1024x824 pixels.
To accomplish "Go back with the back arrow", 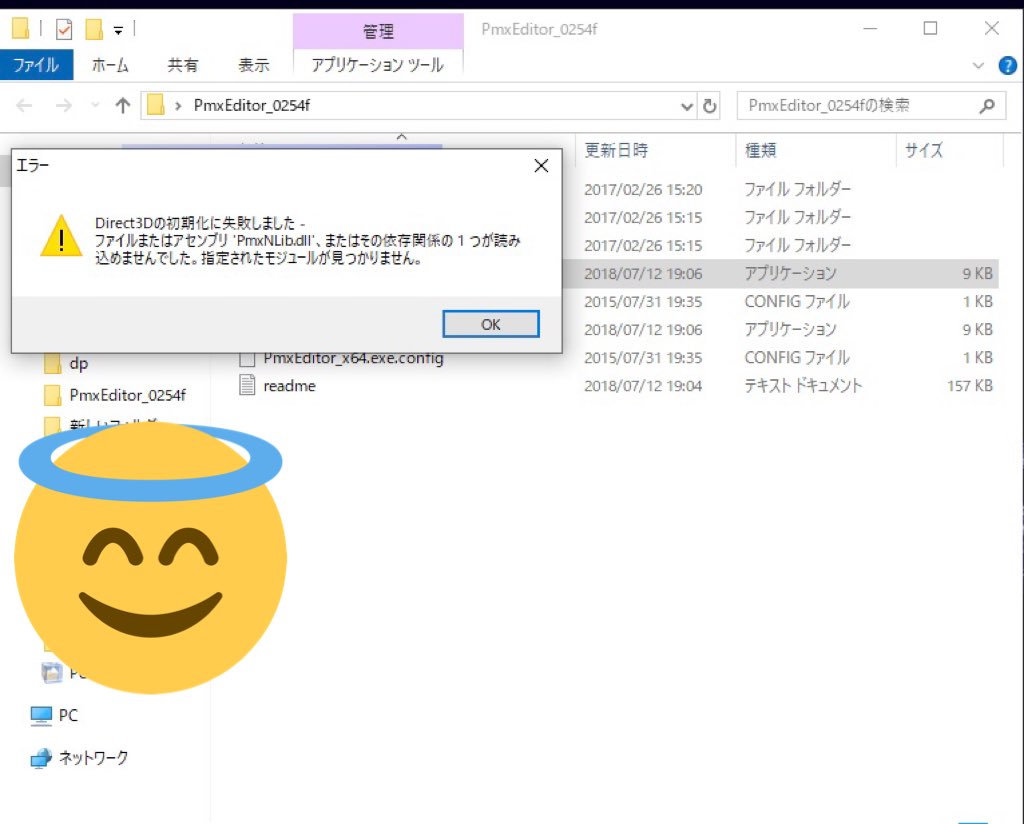I will (24, 105).
